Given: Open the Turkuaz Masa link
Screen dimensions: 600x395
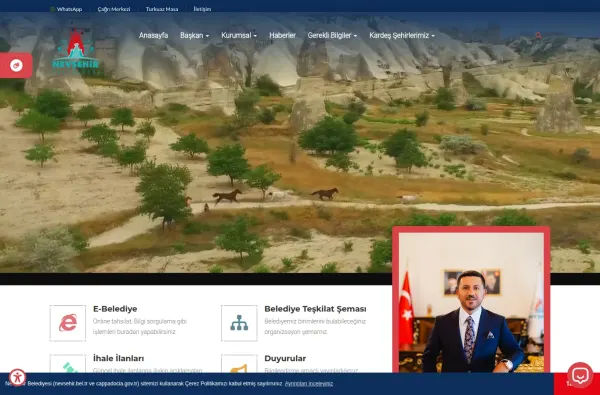Looking at the screenshot, I should [162, 9].
